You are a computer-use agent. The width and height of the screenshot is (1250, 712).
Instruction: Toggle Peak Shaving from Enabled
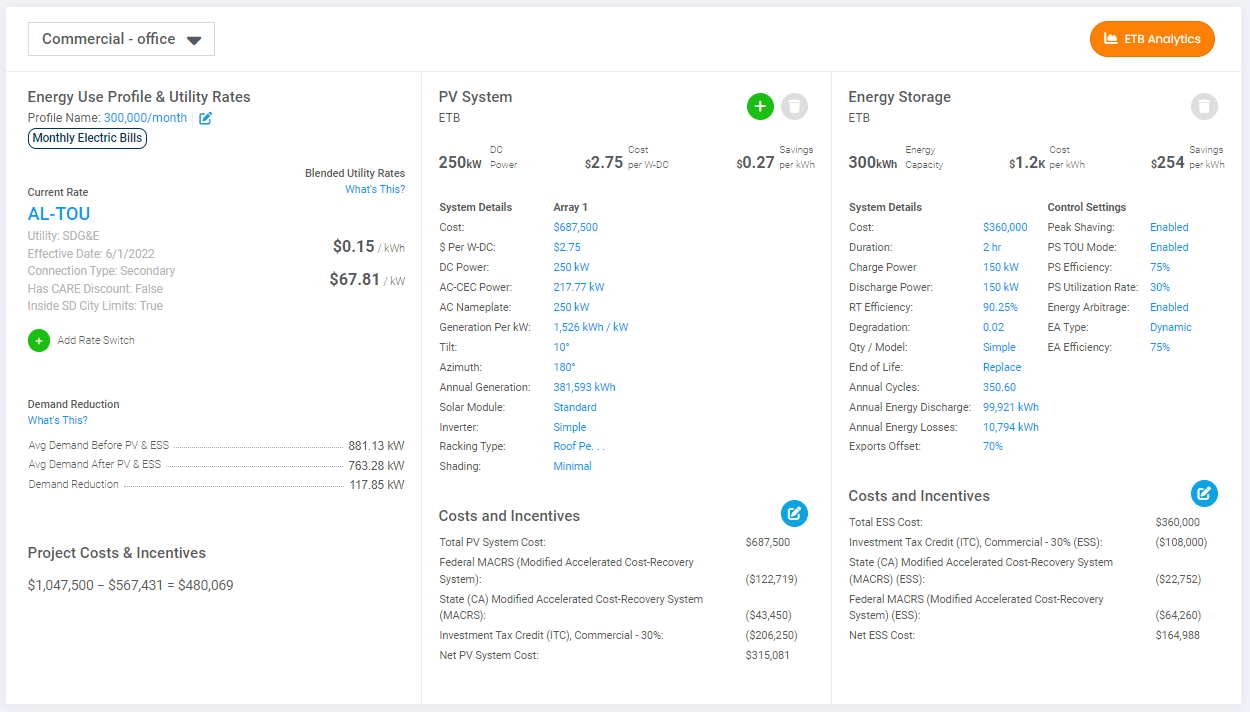1168,227
